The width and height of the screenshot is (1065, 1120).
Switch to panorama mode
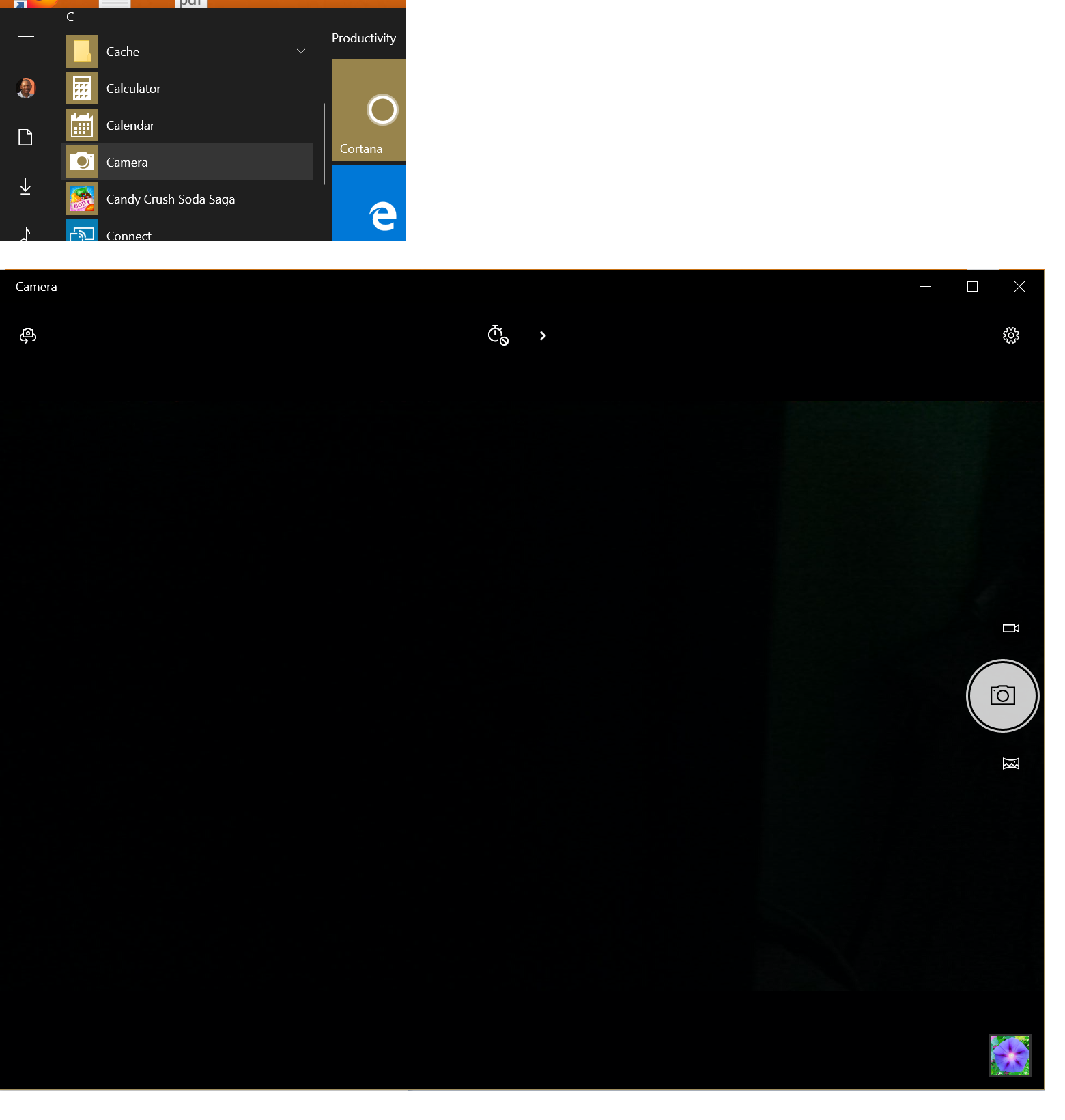1011,764
